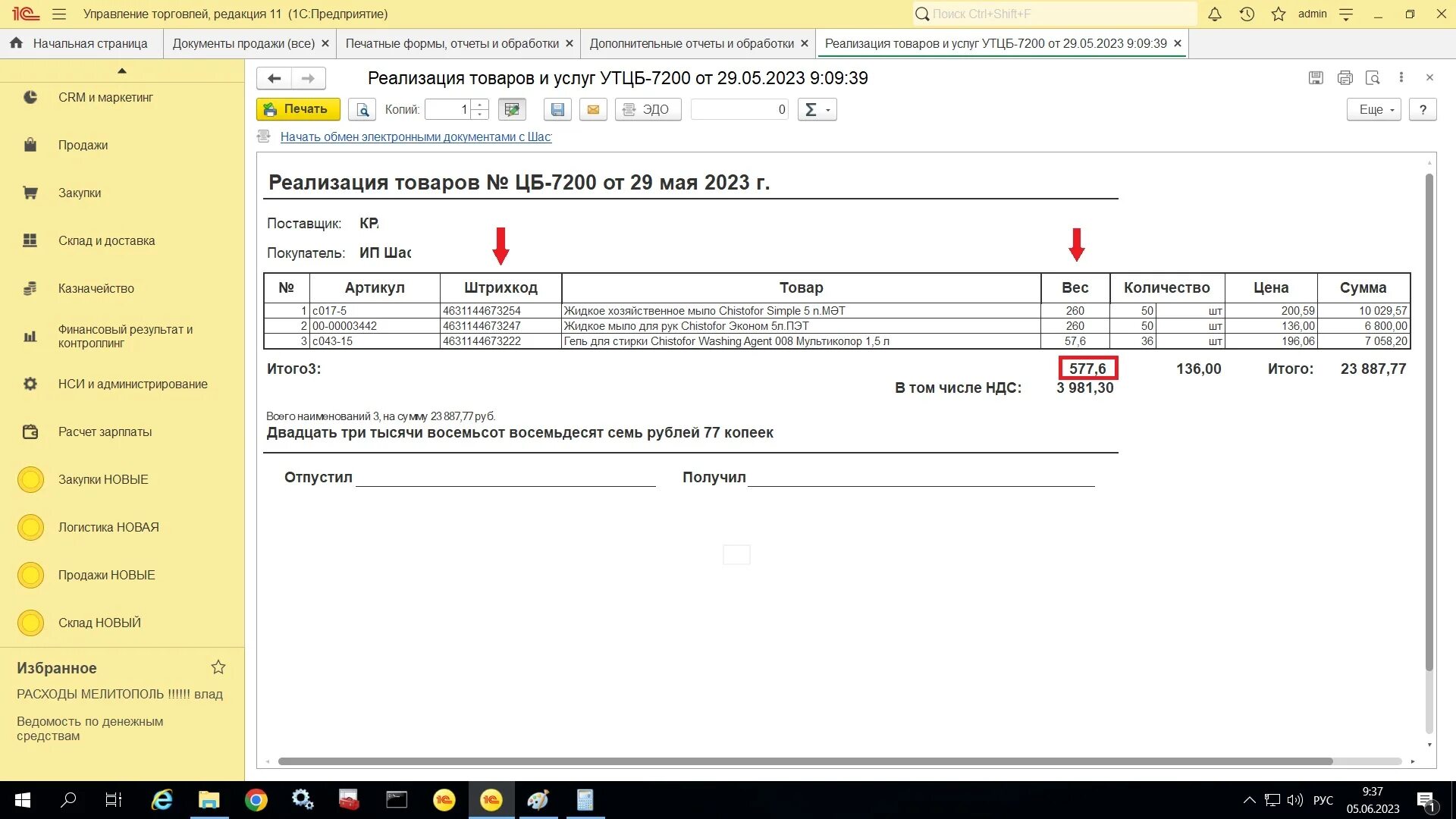Open Расчет зарплаты section
This screenshot has width=1456, height=819.
pyautogui.click(x=105, y=431)
